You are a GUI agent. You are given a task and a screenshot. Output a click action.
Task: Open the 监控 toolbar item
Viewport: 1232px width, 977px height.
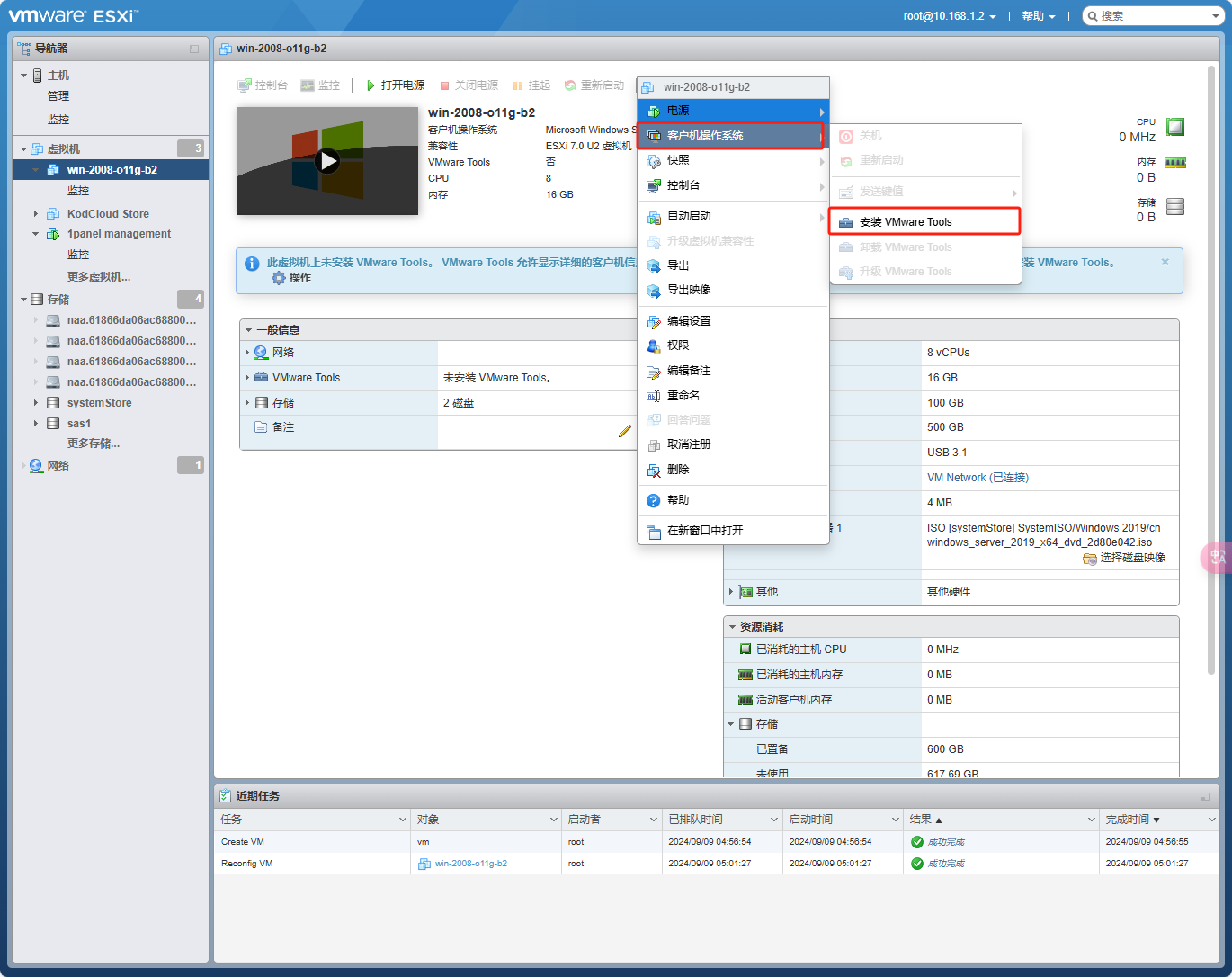pyautogui.click(x=320, y=85)
